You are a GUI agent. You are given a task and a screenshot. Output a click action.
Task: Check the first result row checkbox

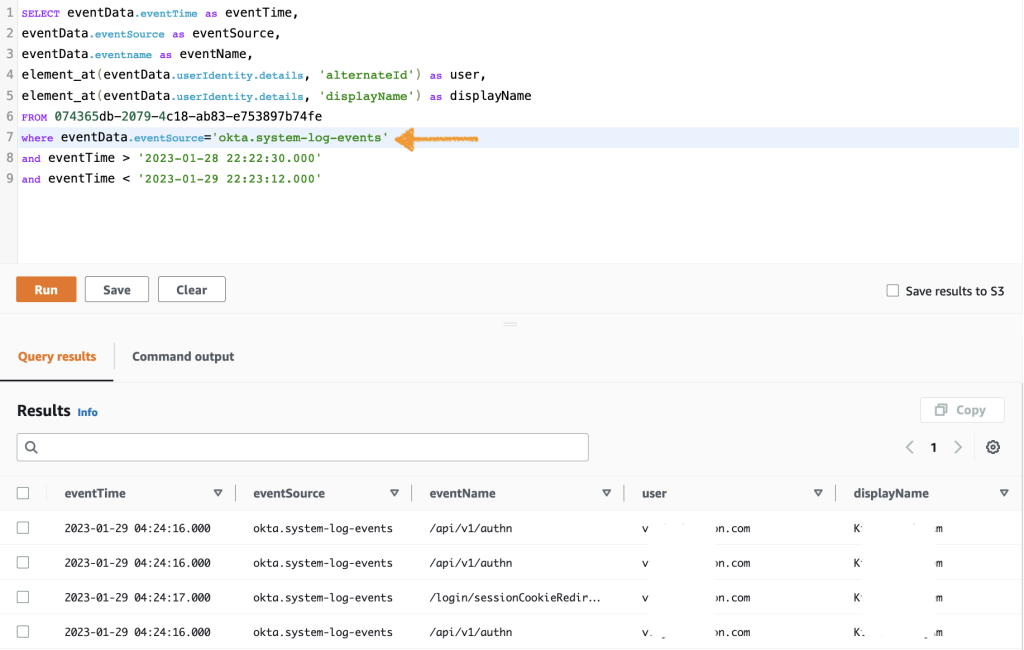[24, 528]
